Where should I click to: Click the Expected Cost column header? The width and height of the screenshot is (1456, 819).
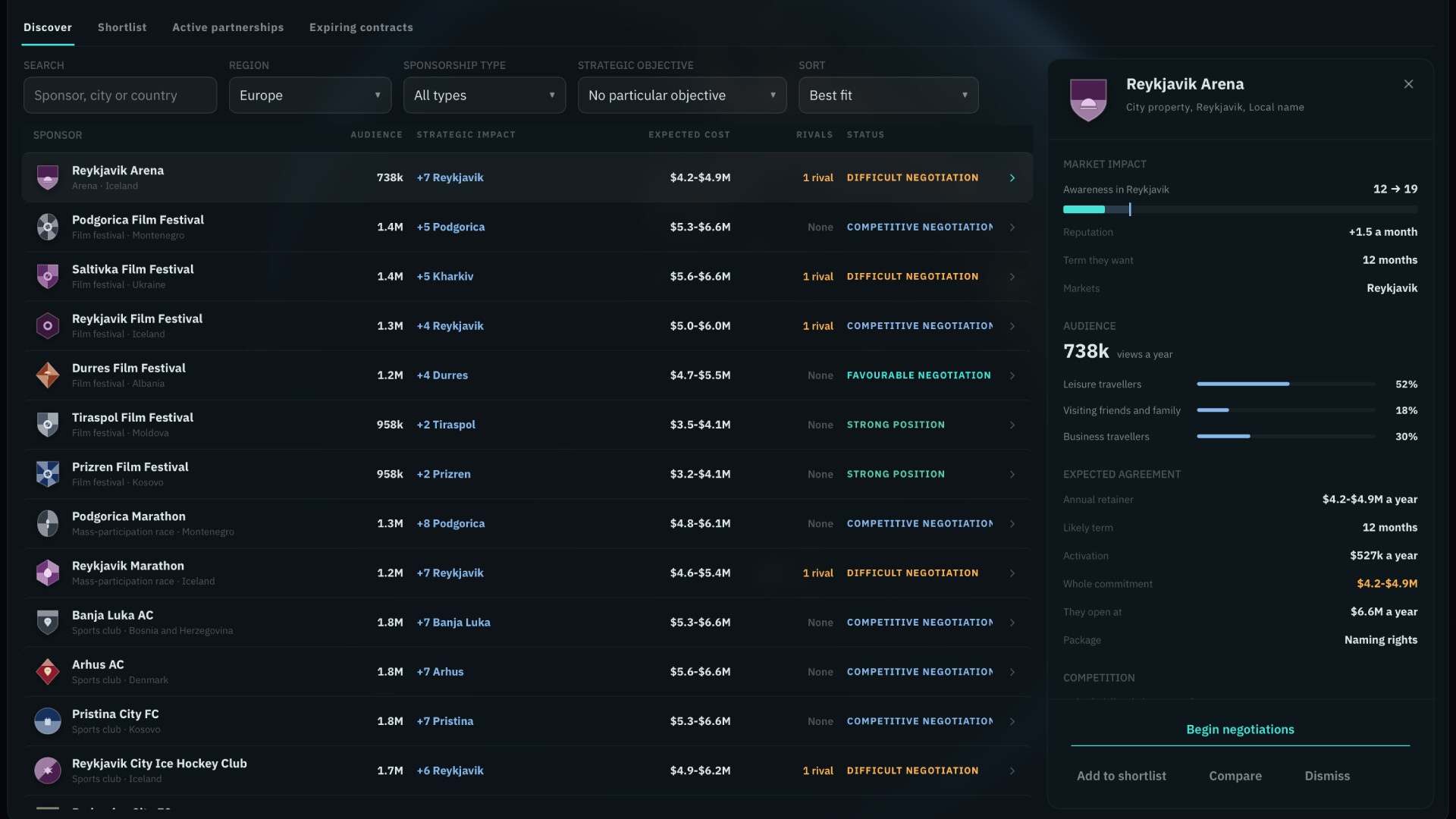689,135
